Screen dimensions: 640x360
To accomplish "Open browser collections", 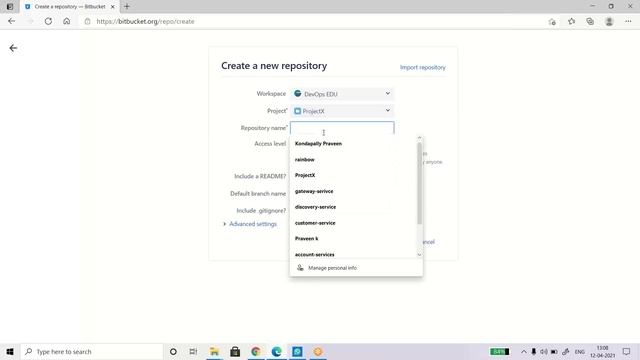I will tap(590, 21).
